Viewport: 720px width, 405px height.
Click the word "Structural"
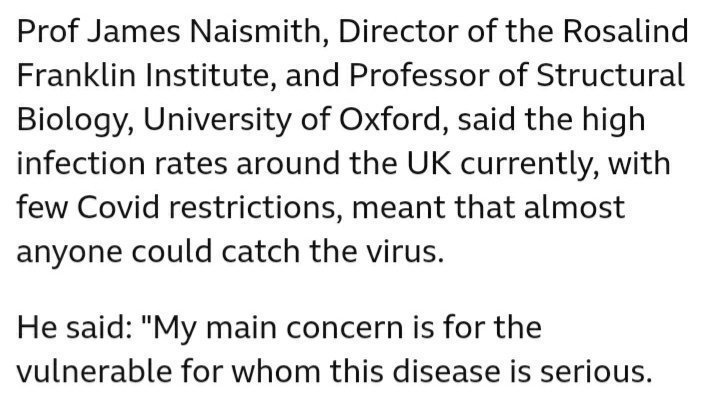click(x=614, y=76)
